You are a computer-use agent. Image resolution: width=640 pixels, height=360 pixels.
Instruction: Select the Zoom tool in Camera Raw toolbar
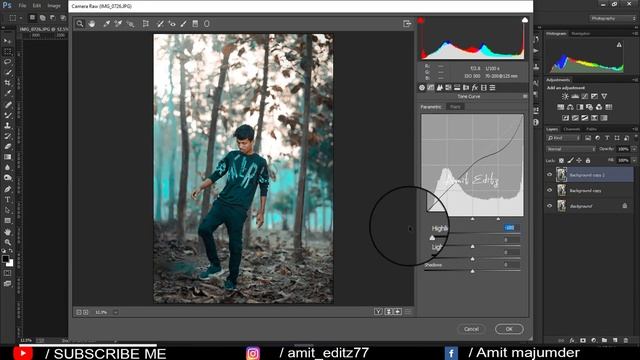pyautogui.click(x=80, y=24)
